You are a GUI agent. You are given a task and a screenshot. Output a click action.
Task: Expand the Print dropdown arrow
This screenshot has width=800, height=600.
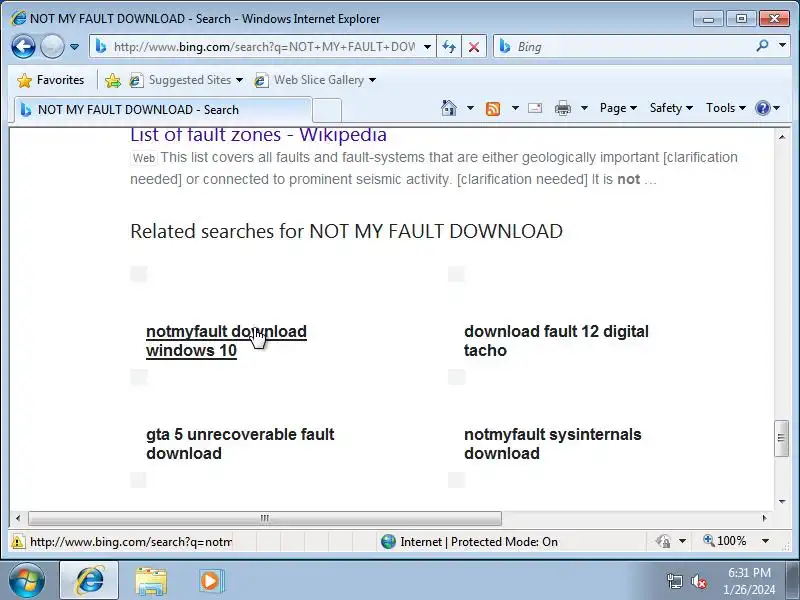tap(584, 108)
